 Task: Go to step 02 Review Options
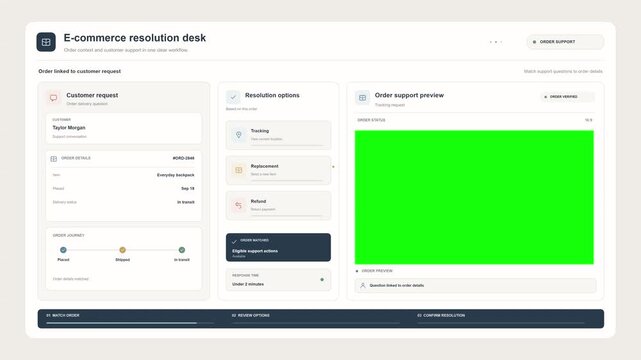tap(251, 315)
